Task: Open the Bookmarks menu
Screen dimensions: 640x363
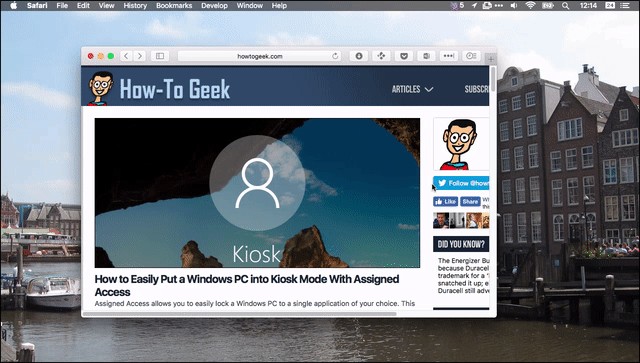Action: (x=174, y=5)
